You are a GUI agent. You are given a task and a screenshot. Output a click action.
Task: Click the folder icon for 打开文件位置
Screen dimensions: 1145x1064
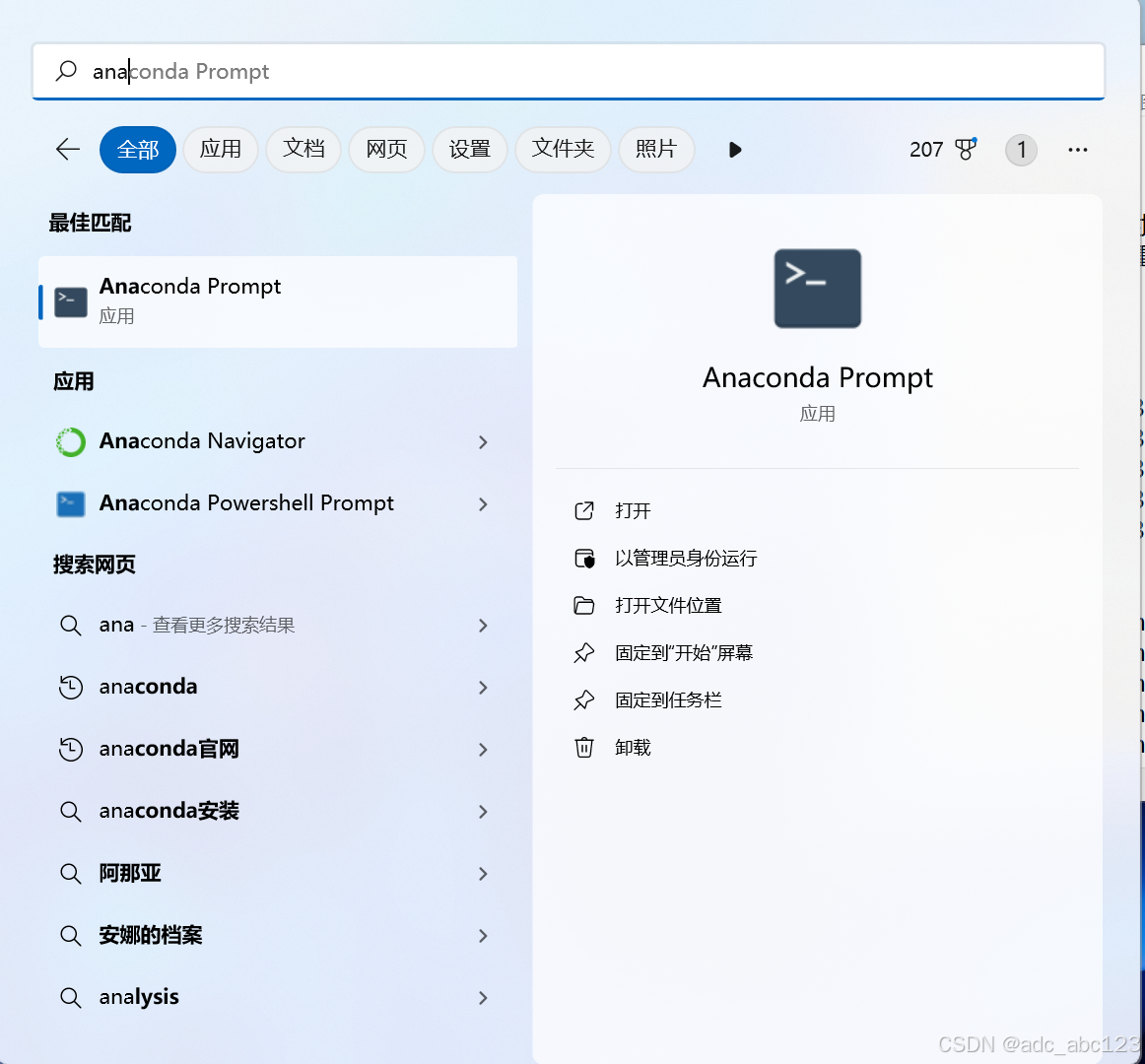coord(584,605)
